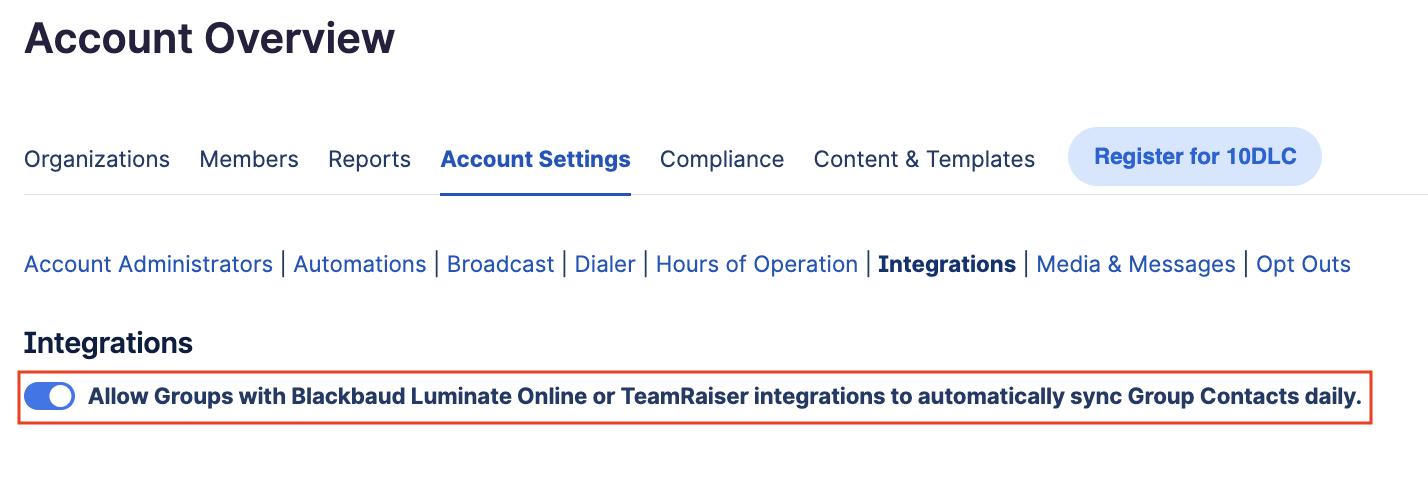
Task: Open the Media & Messages link
Action: click(x=1136, y=264)
